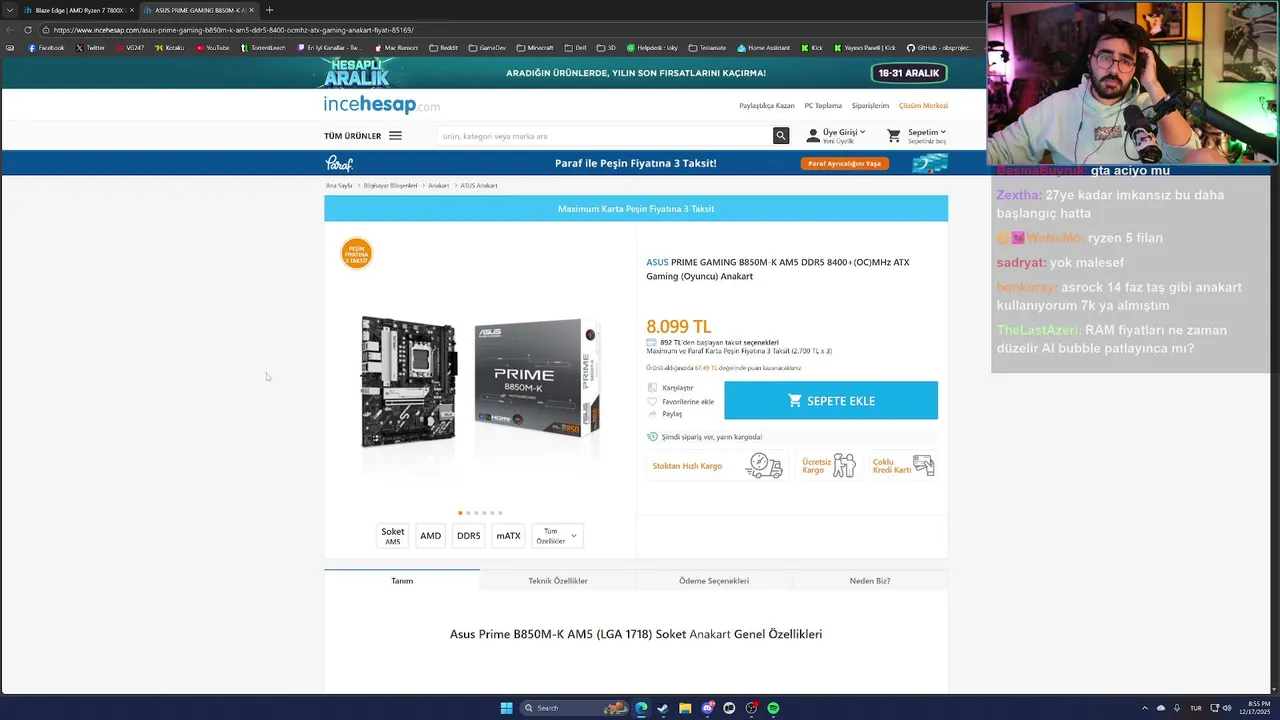Click the incehesap.com logo
Image resolution: width=1280 pixels, height=720 pixels.
pyautogui.click(x=381, y=105)
